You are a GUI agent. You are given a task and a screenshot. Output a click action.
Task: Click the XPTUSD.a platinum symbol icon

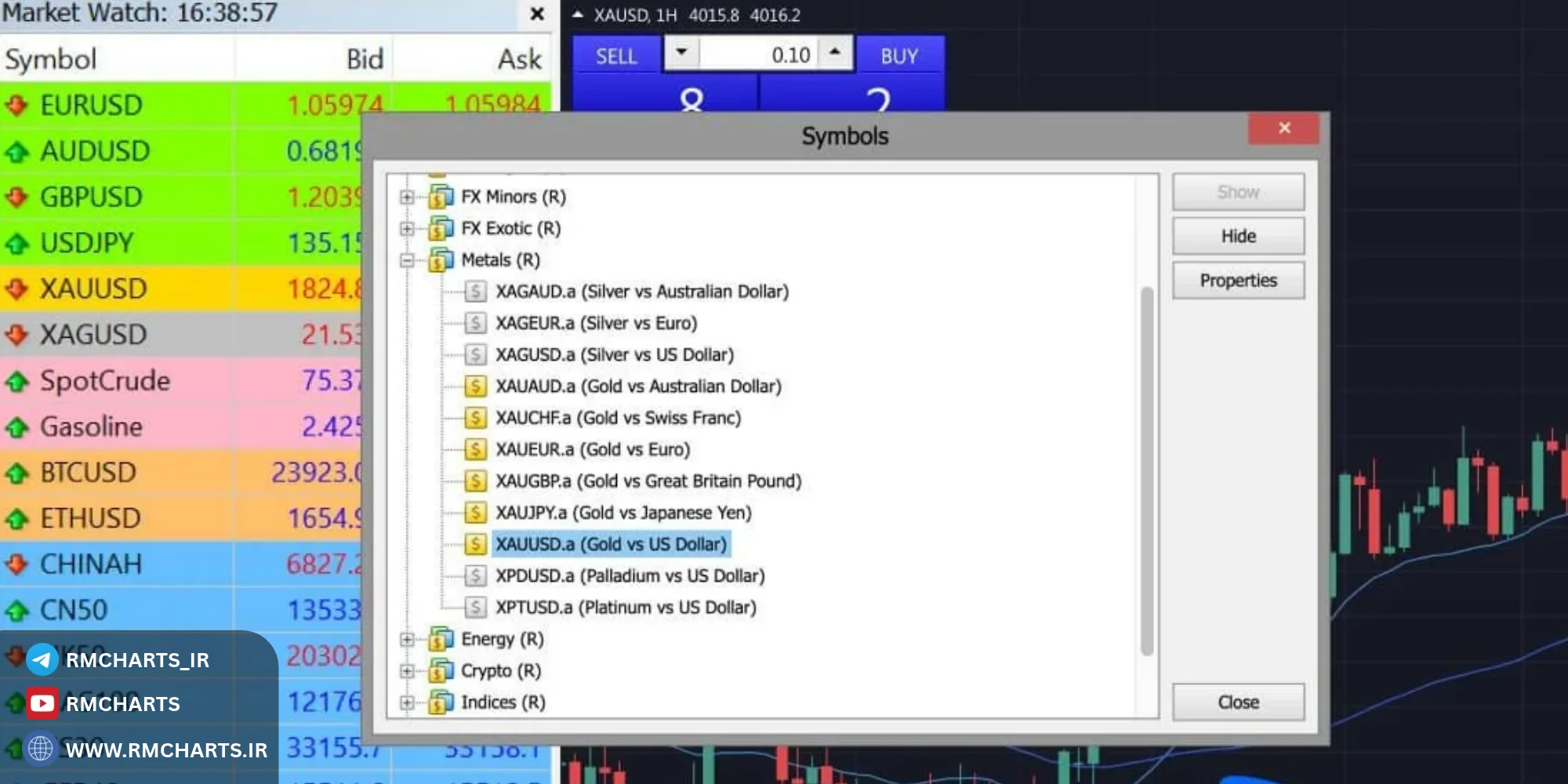point(475,608)
